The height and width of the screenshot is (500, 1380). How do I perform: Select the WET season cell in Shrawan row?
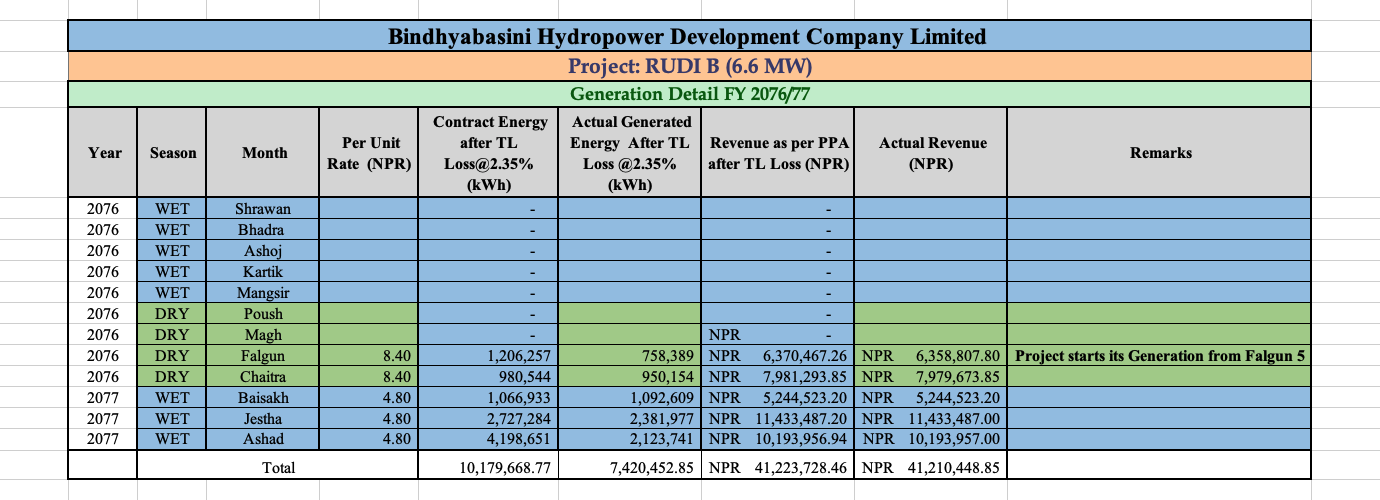coord(173,209)
